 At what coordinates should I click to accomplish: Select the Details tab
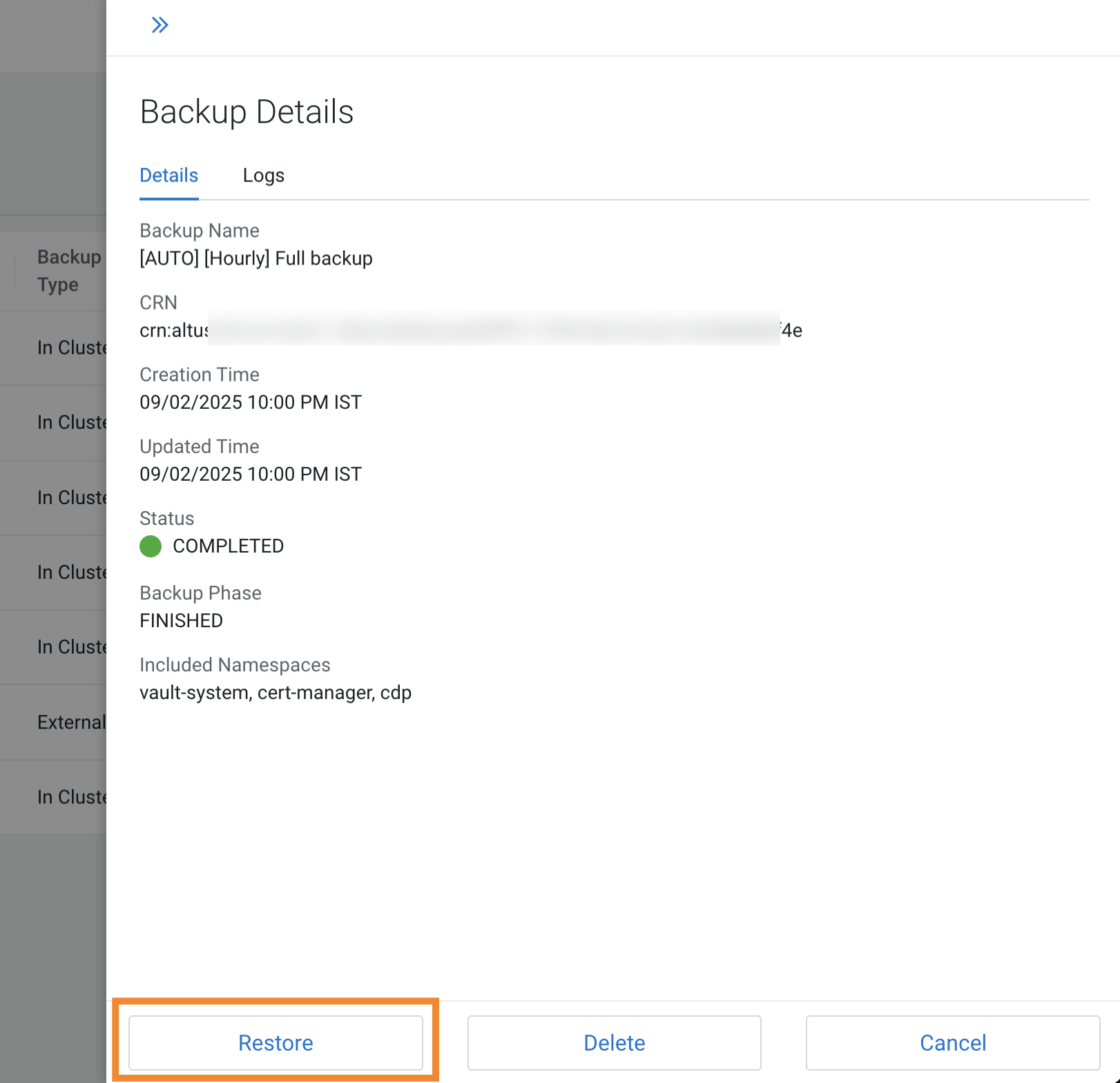coord(168,176)
